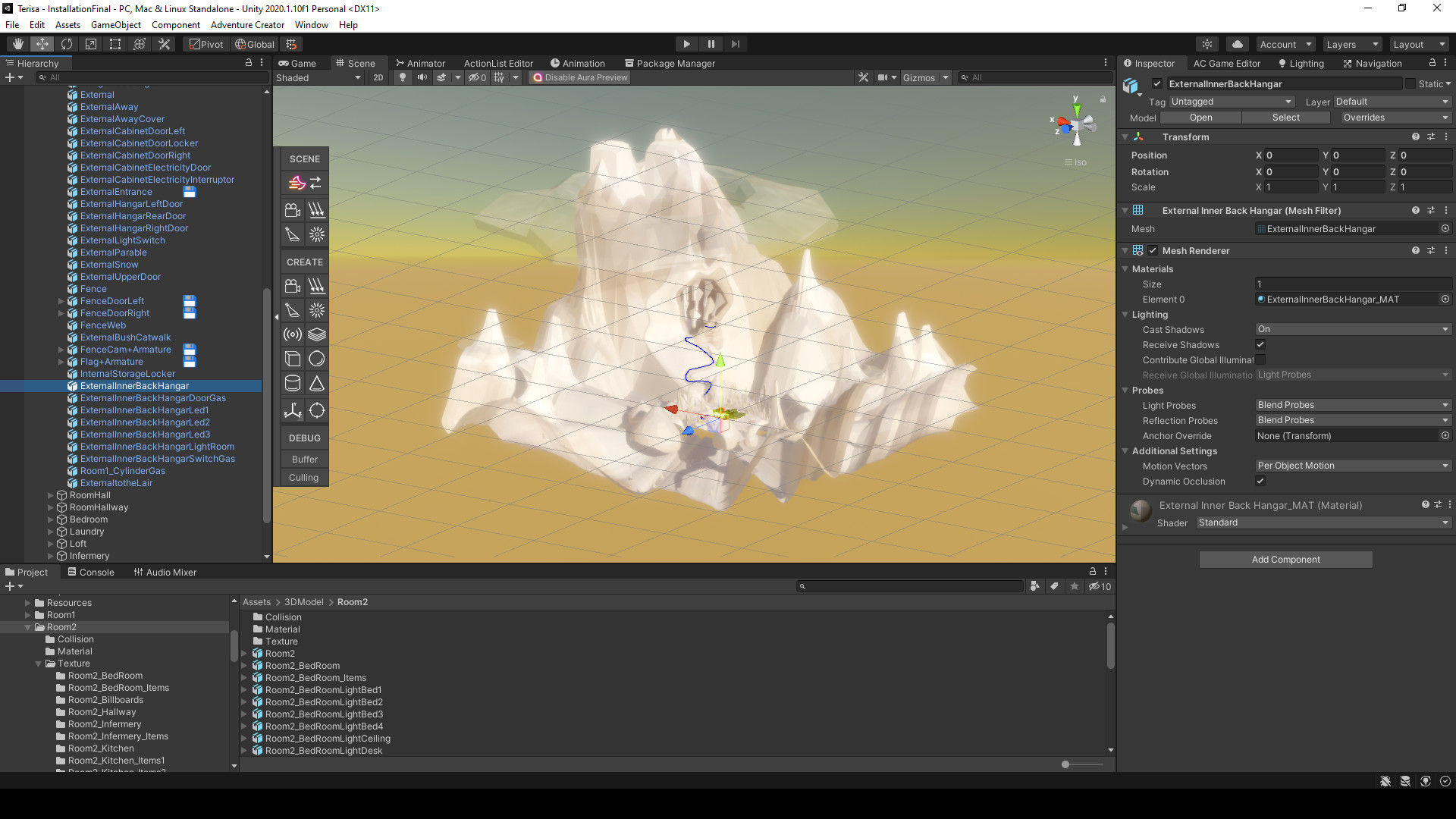Screen dimensions: 1456x819
Task: Switch to the AC Game Editor tab
Action: pyautogui.click(x=1226, y=64)
